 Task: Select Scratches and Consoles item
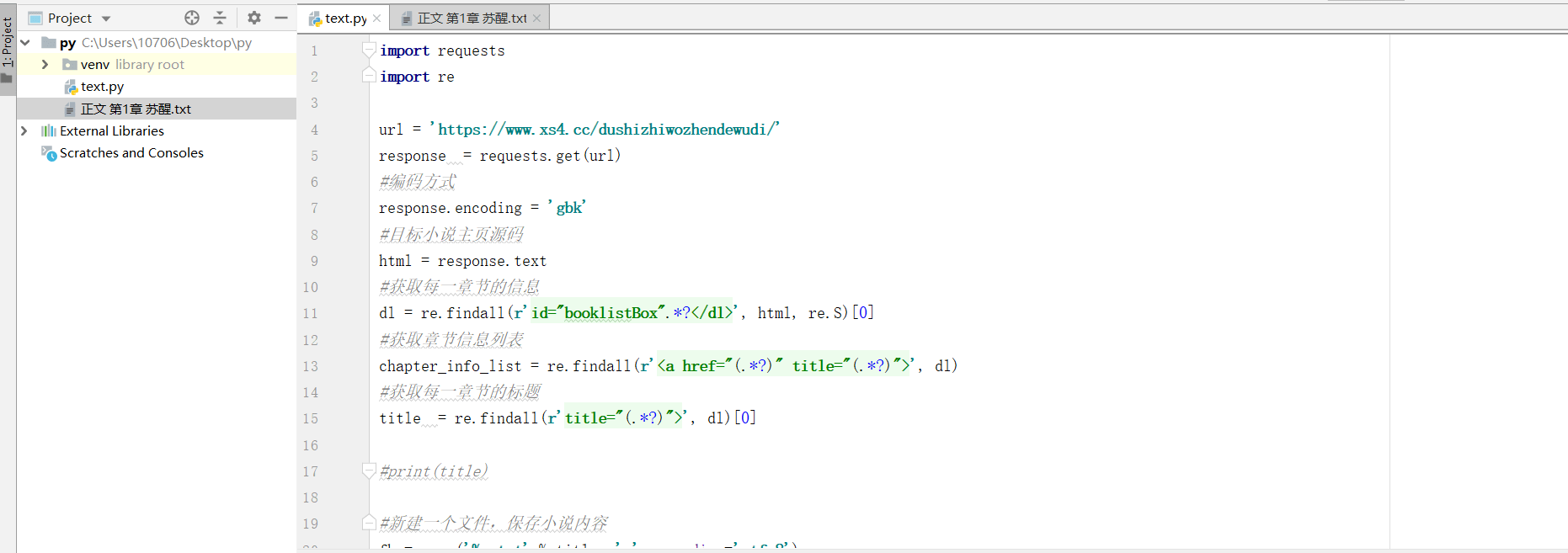(x=131, y=152)
